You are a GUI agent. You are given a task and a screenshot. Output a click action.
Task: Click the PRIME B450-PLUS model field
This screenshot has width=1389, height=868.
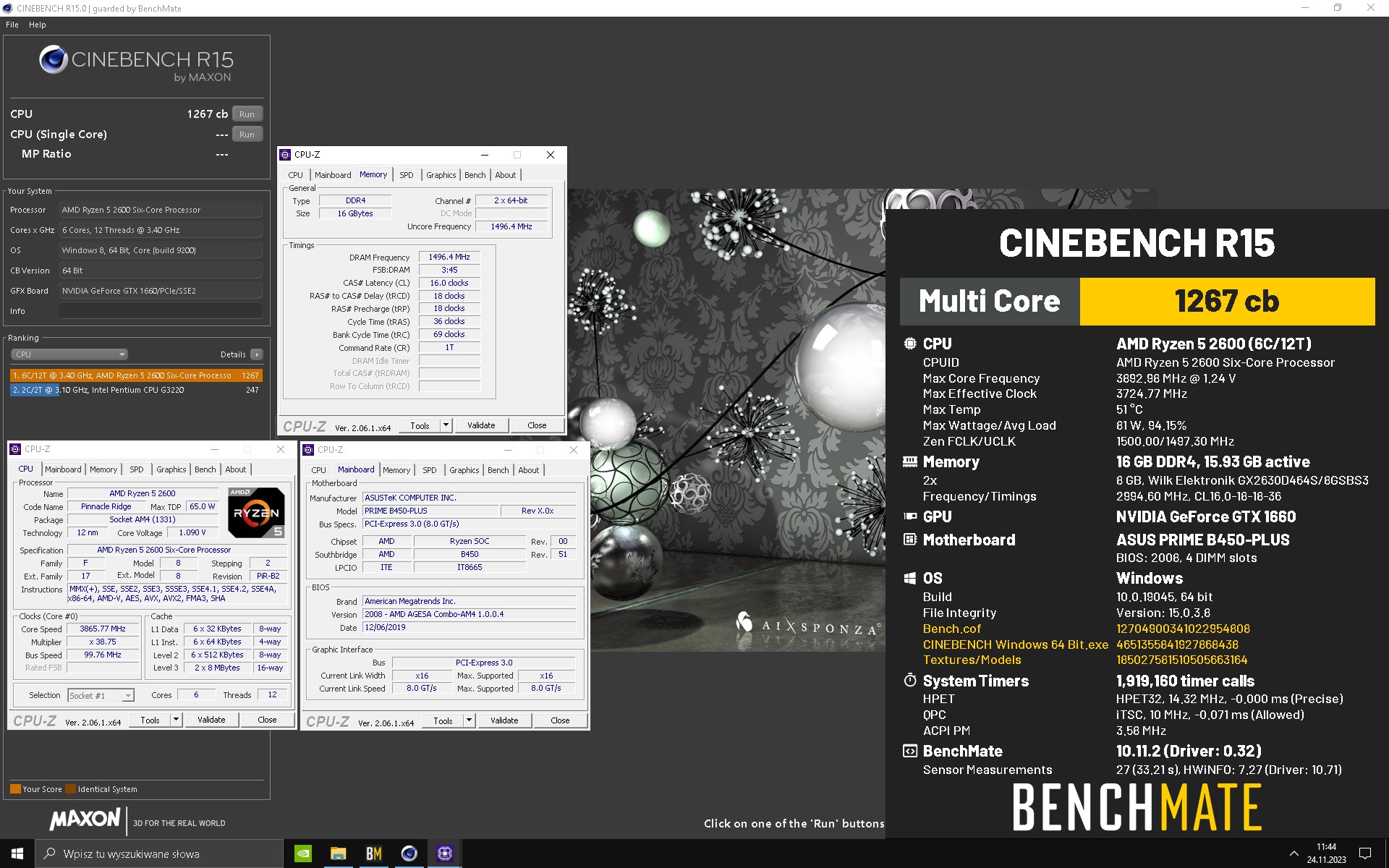pos(430,511)
